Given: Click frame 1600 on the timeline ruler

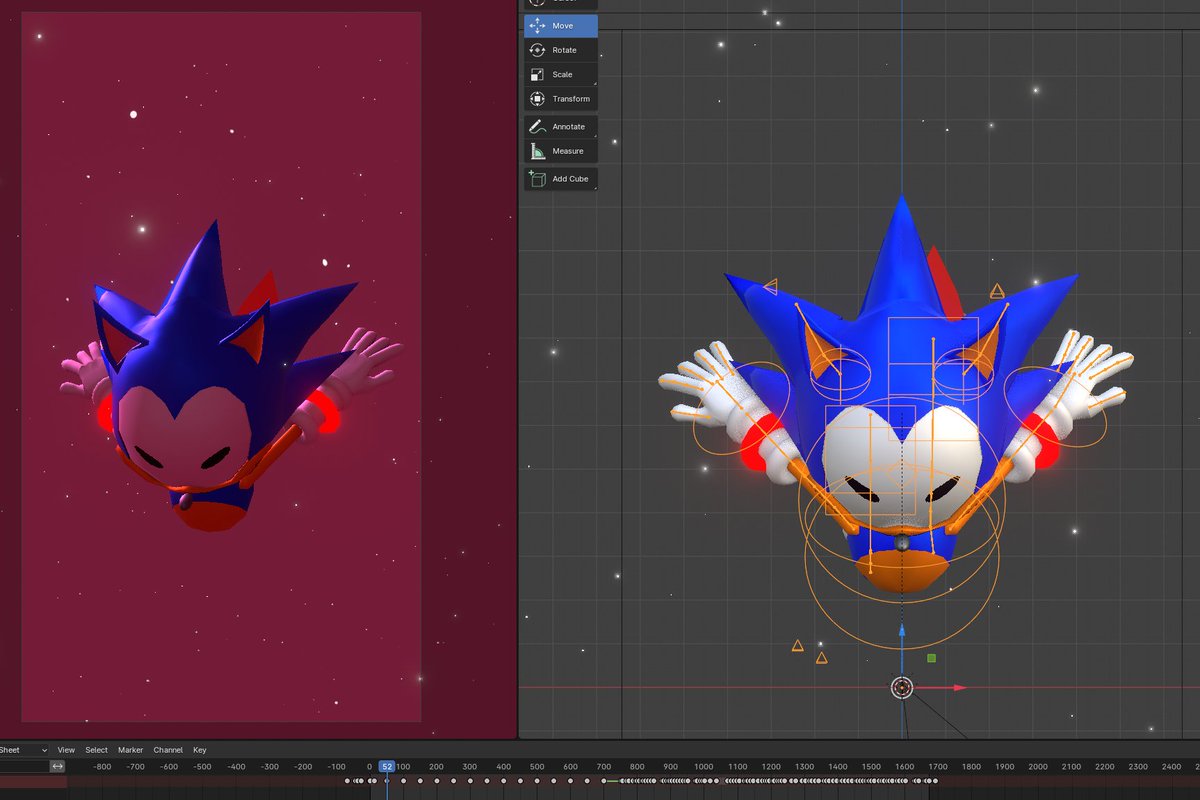Looking at the screenshot, I should pyautogui.click(x=904, y=767).
